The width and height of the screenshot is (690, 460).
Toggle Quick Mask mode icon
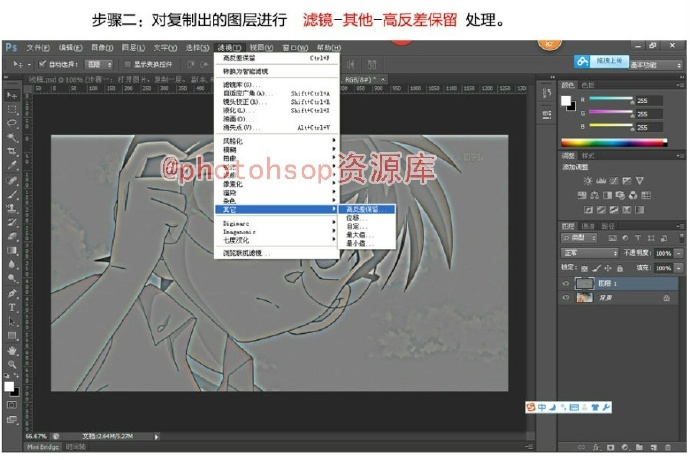[x=12, y=405]
